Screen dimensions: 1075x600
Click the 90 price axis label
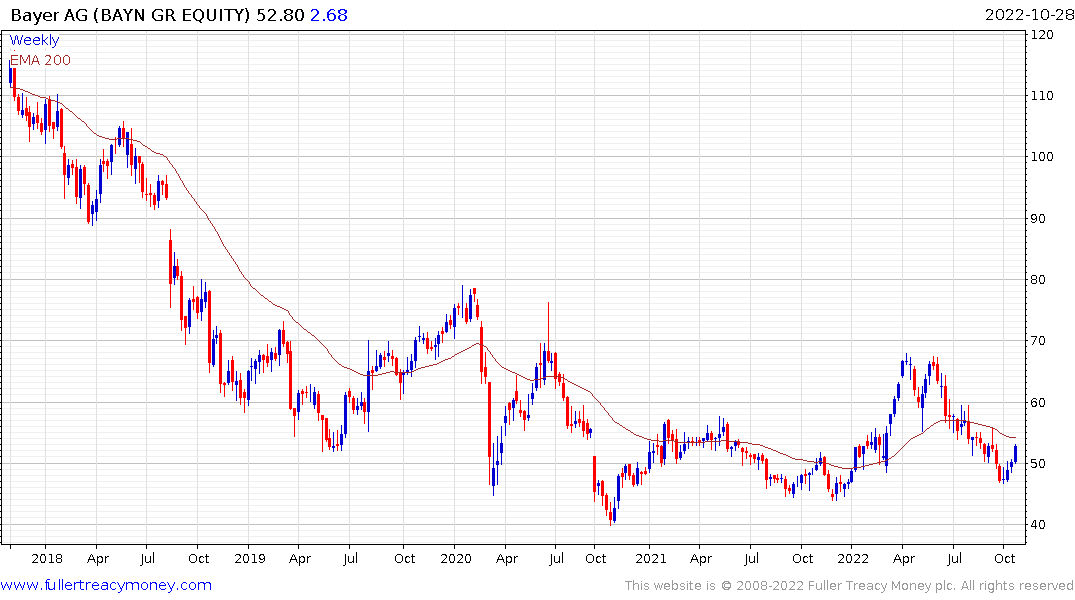pyautogui.click(x=1038, y=219)
